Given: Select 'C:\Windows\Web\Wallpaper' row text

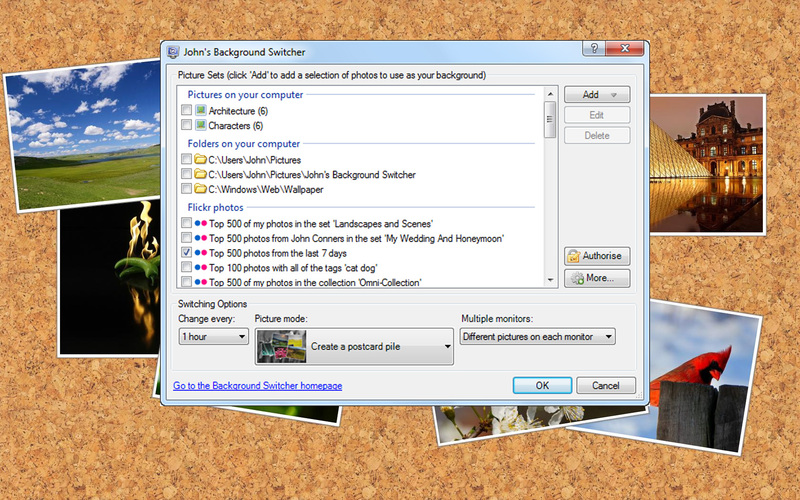Looking at the screenshot, I should [266, 189].
